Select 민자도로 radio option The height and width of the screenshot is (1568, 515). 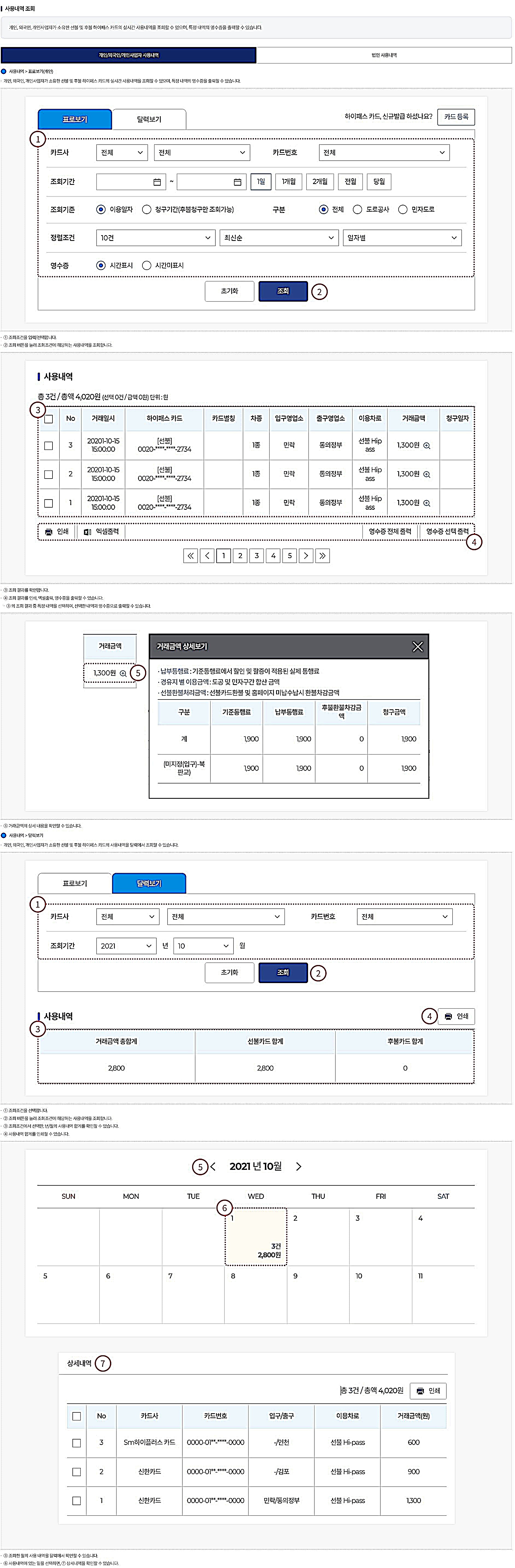[x=403, y=209]
